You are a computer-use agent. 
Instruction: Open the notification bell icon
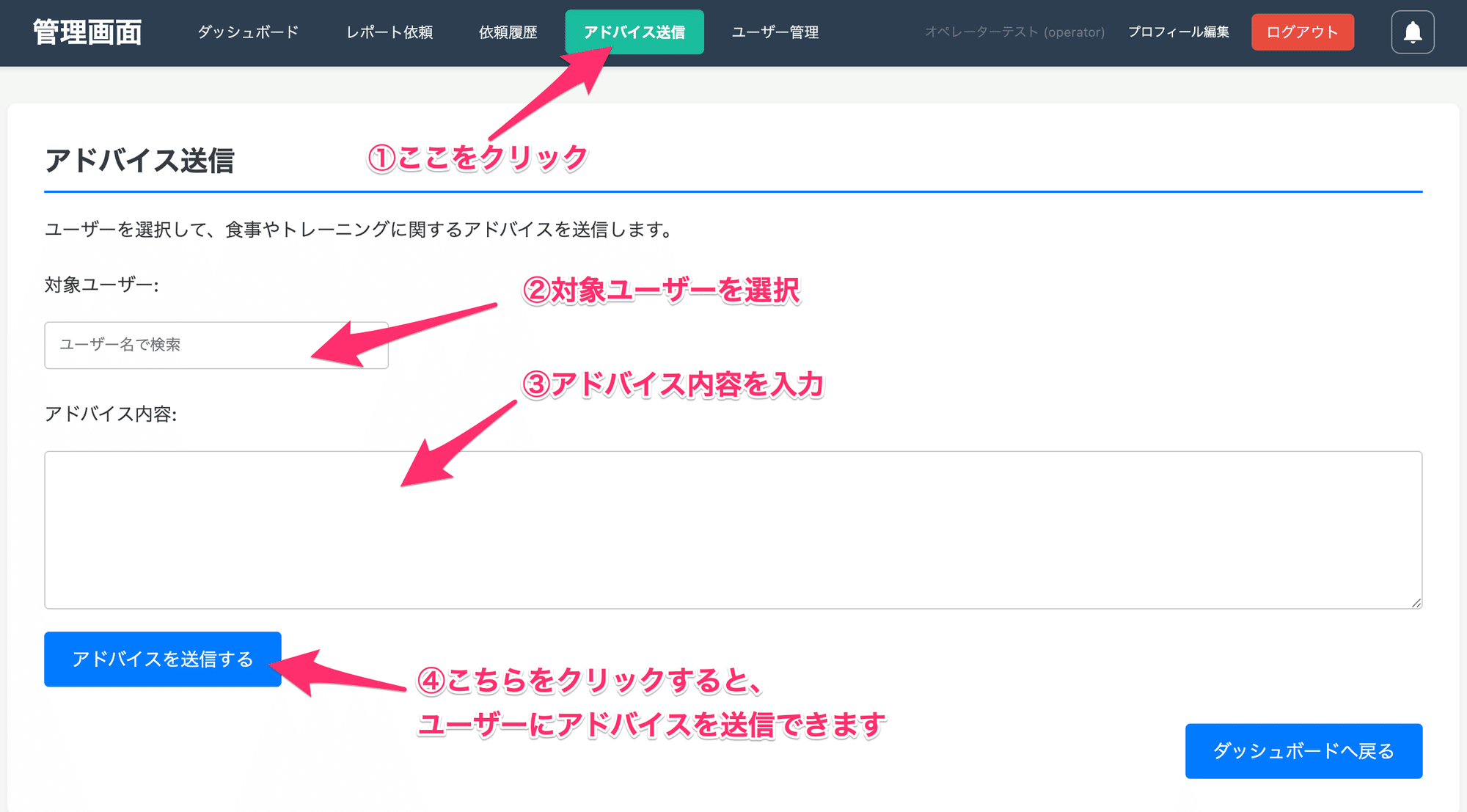[1412, 32]
